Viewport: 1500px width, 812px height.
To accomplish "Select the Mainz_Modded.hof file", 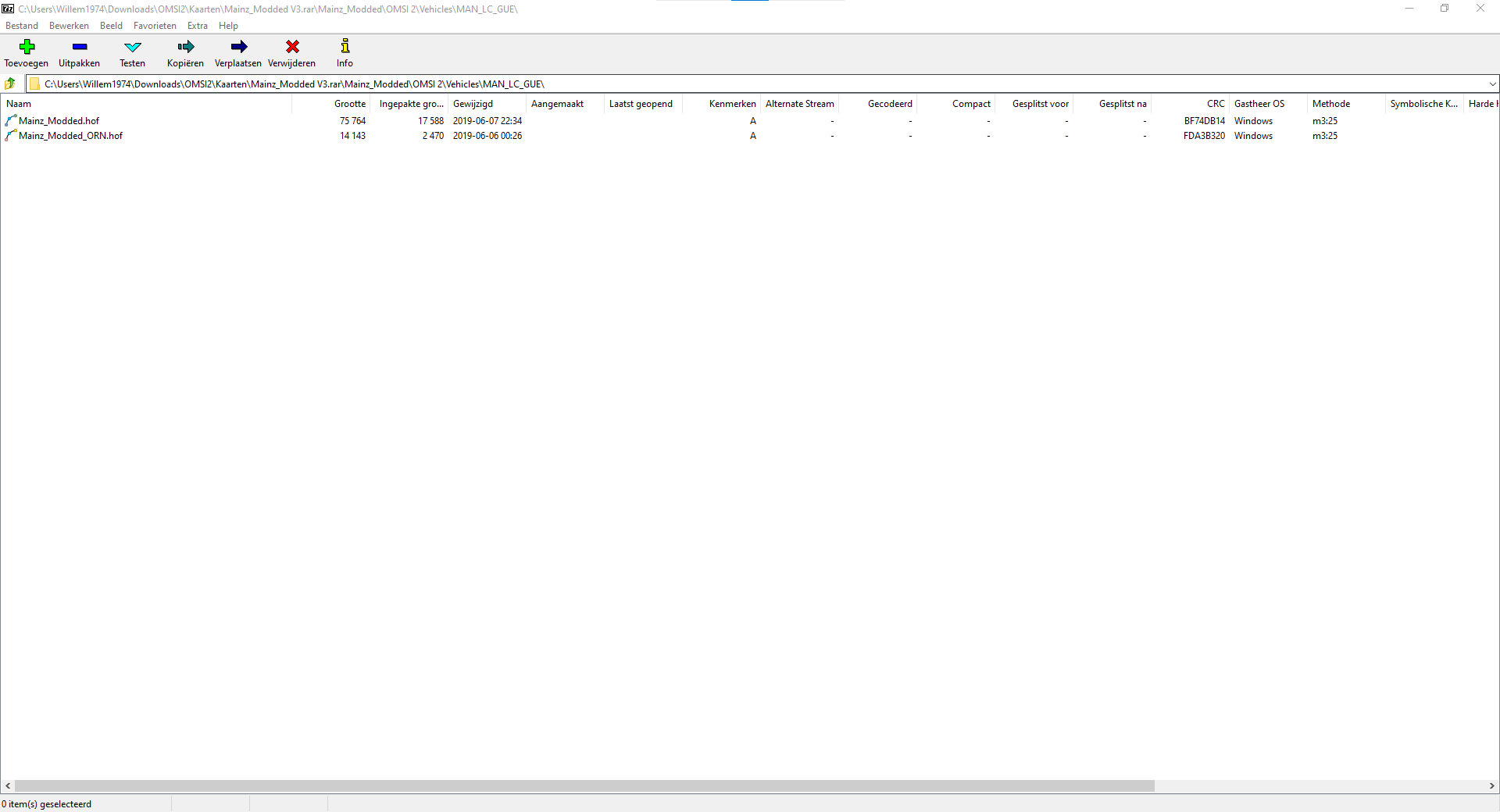I will click(x=59, y=121).
